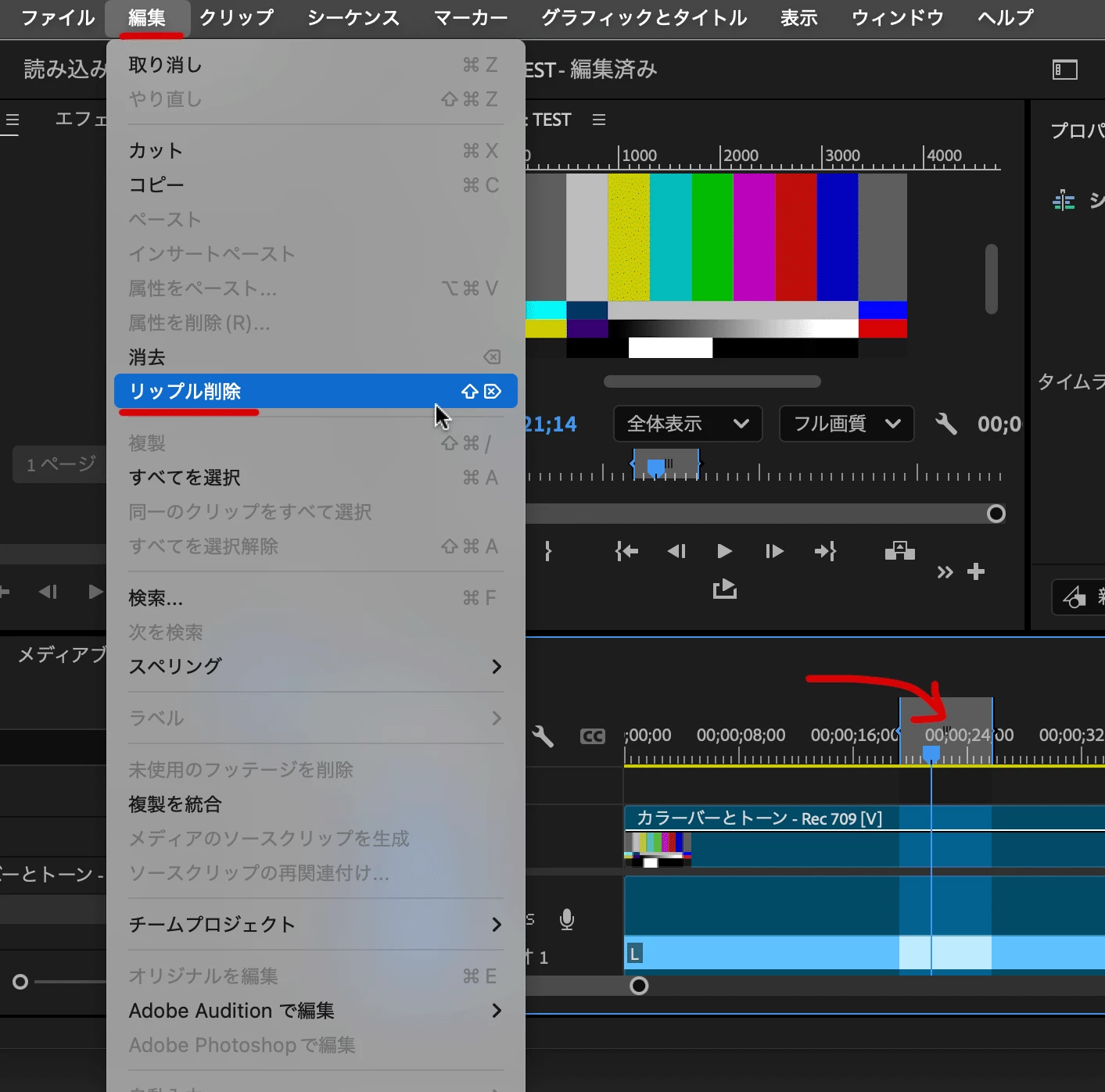Expand the button overflow chevrons

(x=945, y=572)
